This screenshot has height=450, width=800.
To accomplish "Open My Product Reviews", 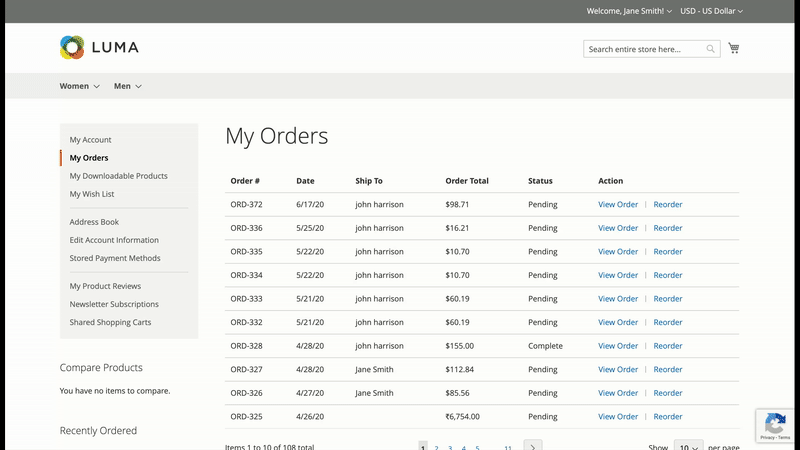I will click(105, 286).
